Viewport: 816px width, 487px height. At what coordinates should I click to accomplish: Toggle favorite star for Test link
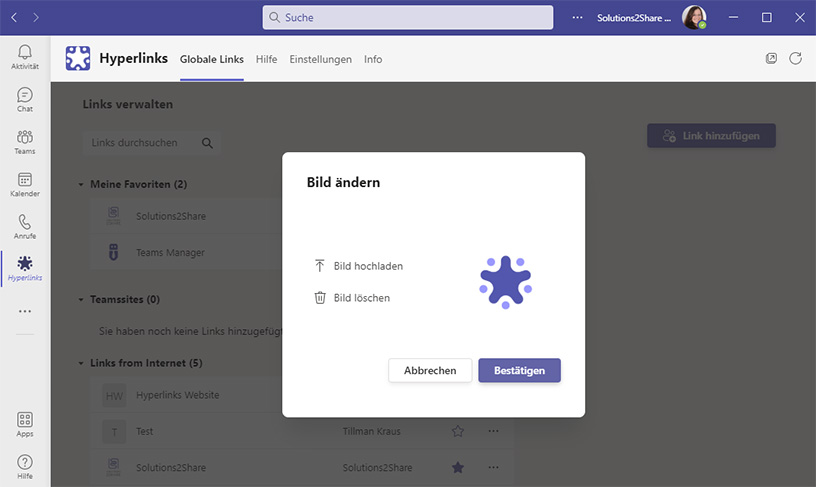pyautogui.click(x=457, y=431)
